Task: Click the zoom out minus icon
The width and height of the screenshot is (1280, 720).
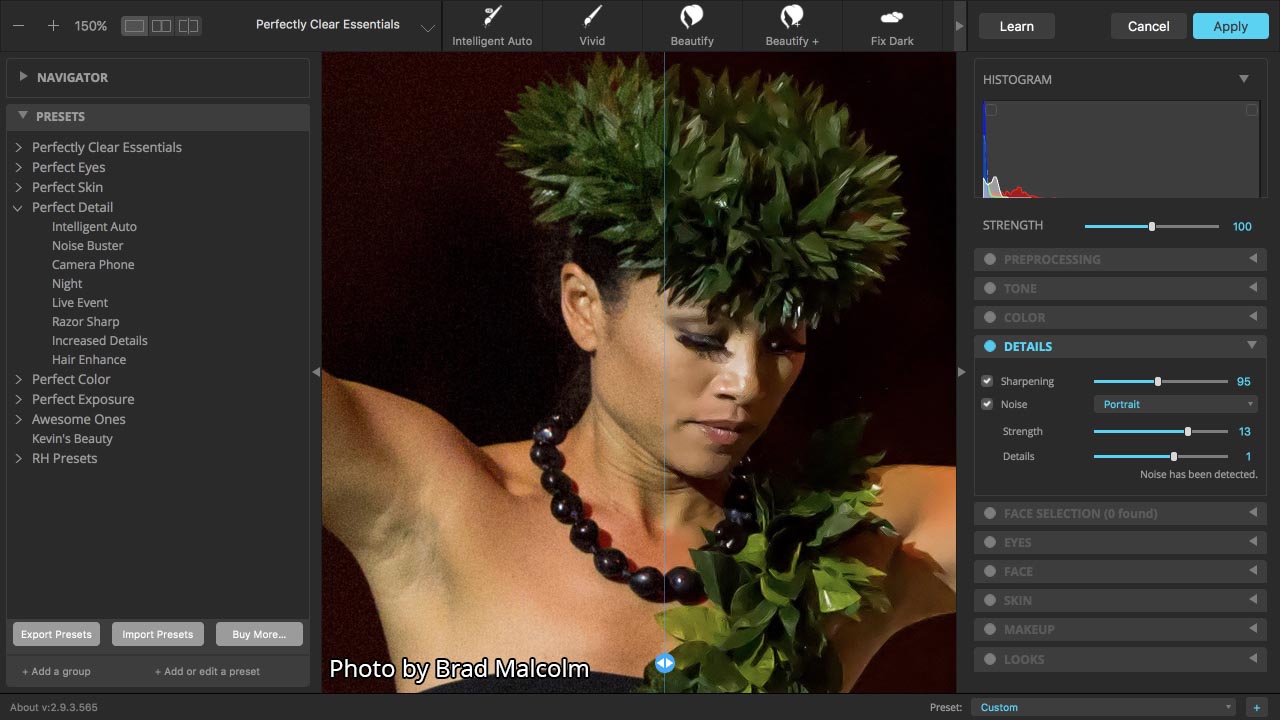Action: click(19, 26)
